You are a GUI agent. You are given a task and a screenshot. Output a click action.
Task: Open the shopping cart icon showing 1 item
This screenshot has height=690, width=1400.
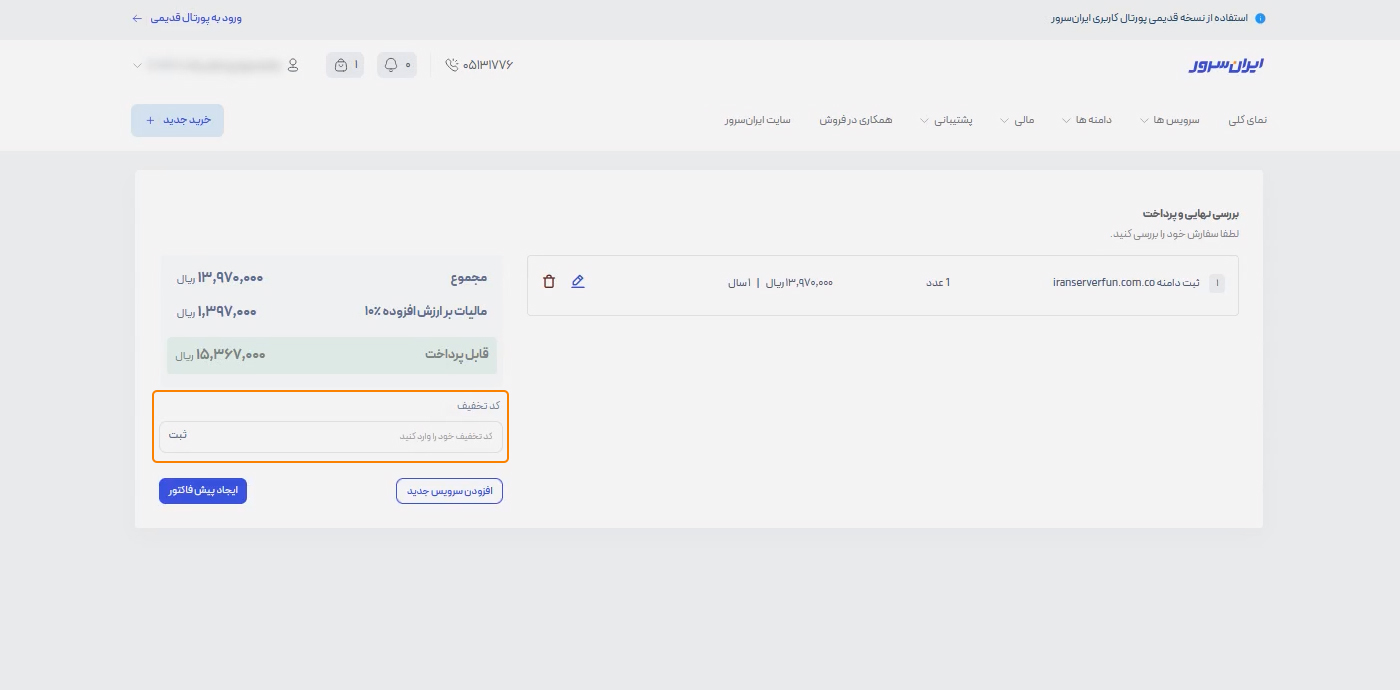pos(344,64)
